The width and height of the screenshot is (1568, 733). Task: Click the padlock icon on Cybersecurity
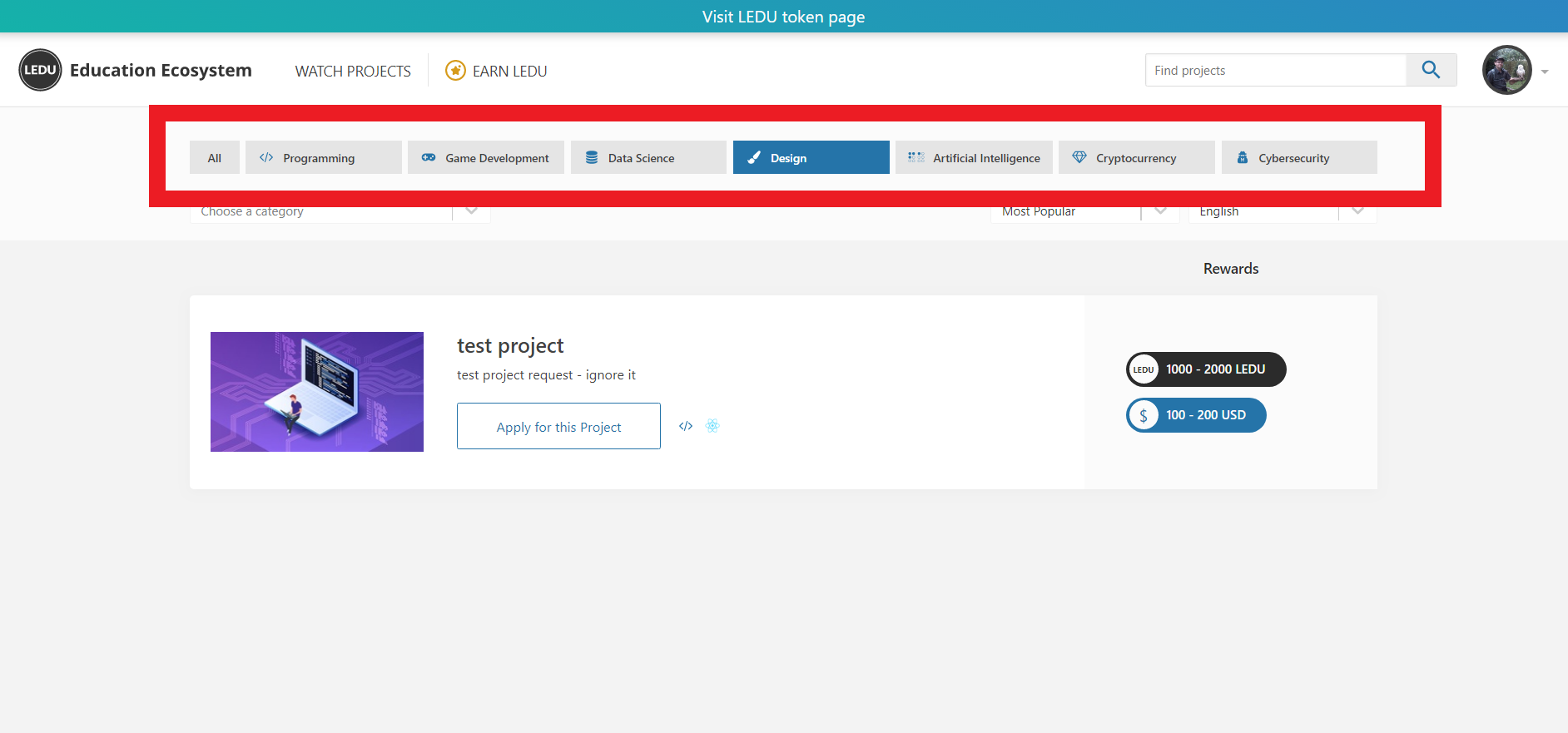(1243, 157)
